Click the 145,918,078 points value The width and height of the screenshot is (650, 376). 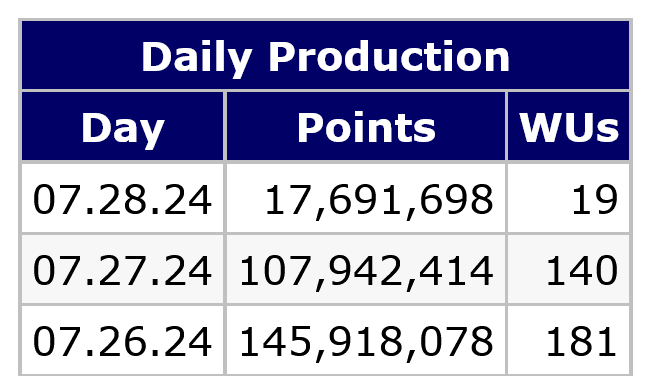[x=366, y=342]
